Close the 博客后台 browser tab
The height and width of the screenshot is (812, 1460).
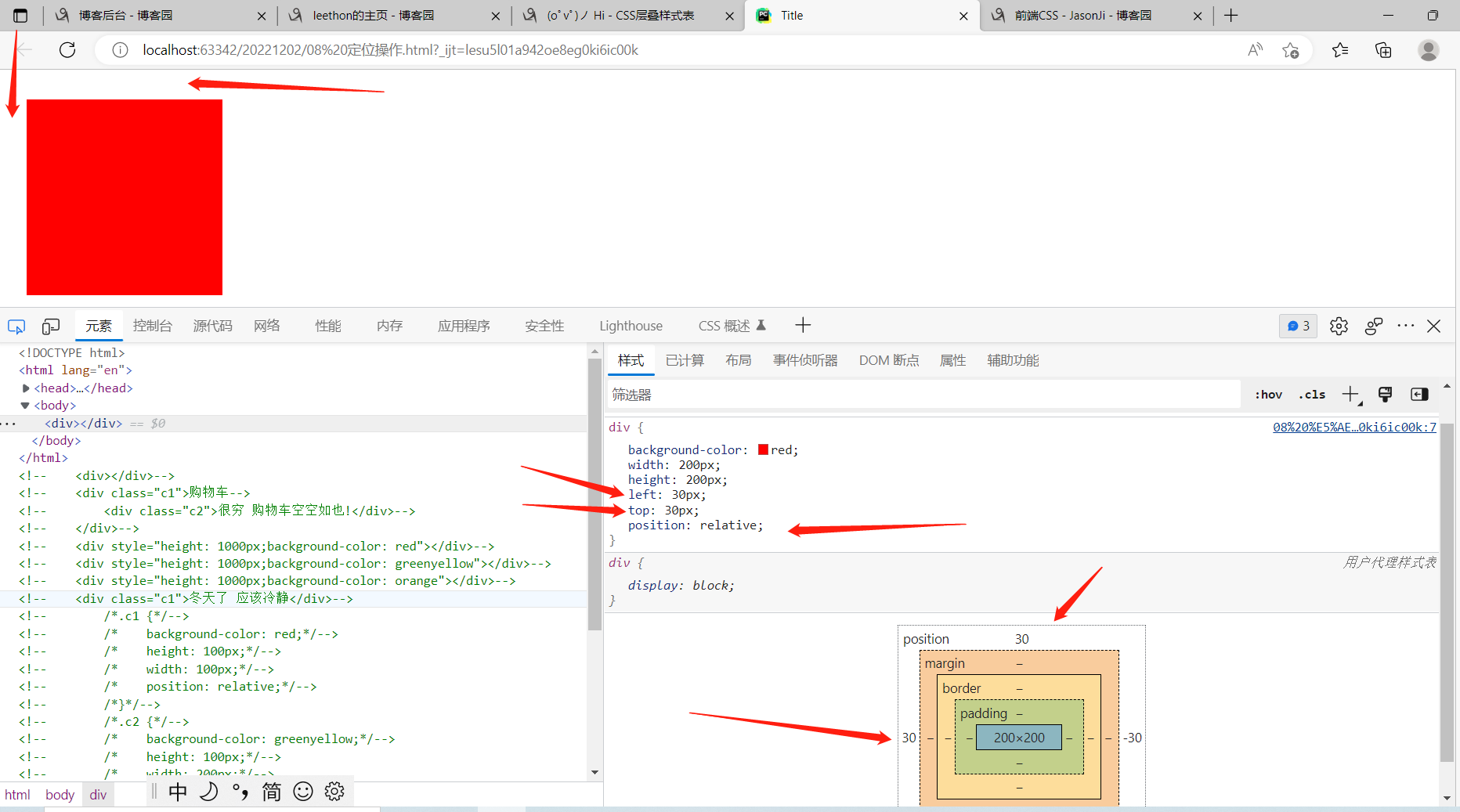pos(262,16)
